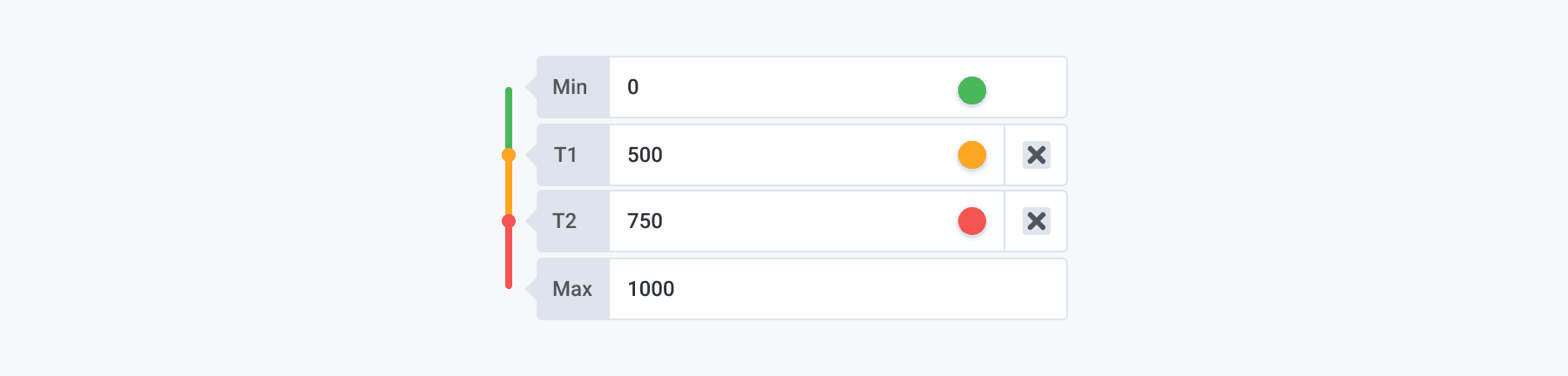1568x376 pixels.
Task: Click the orange segment of the vertical bar
Action: click(x=509, y=188)
